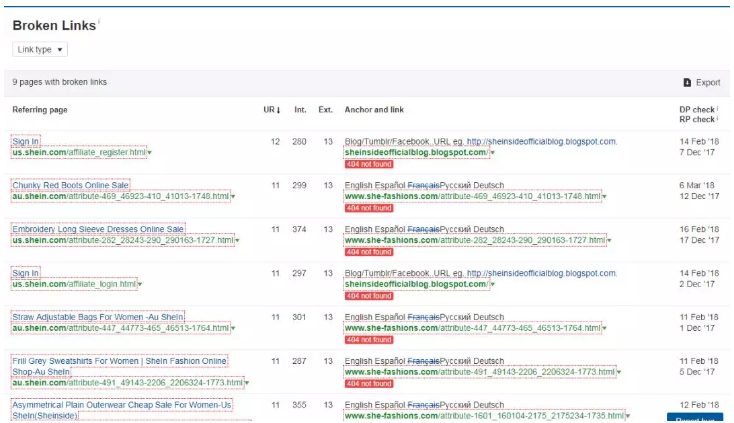Image resolution: width=734 pixels, height=423 pixels.
Task: Open www.she-fashions.com attribute-491 broken link
Action: click(x=479, y=372)
